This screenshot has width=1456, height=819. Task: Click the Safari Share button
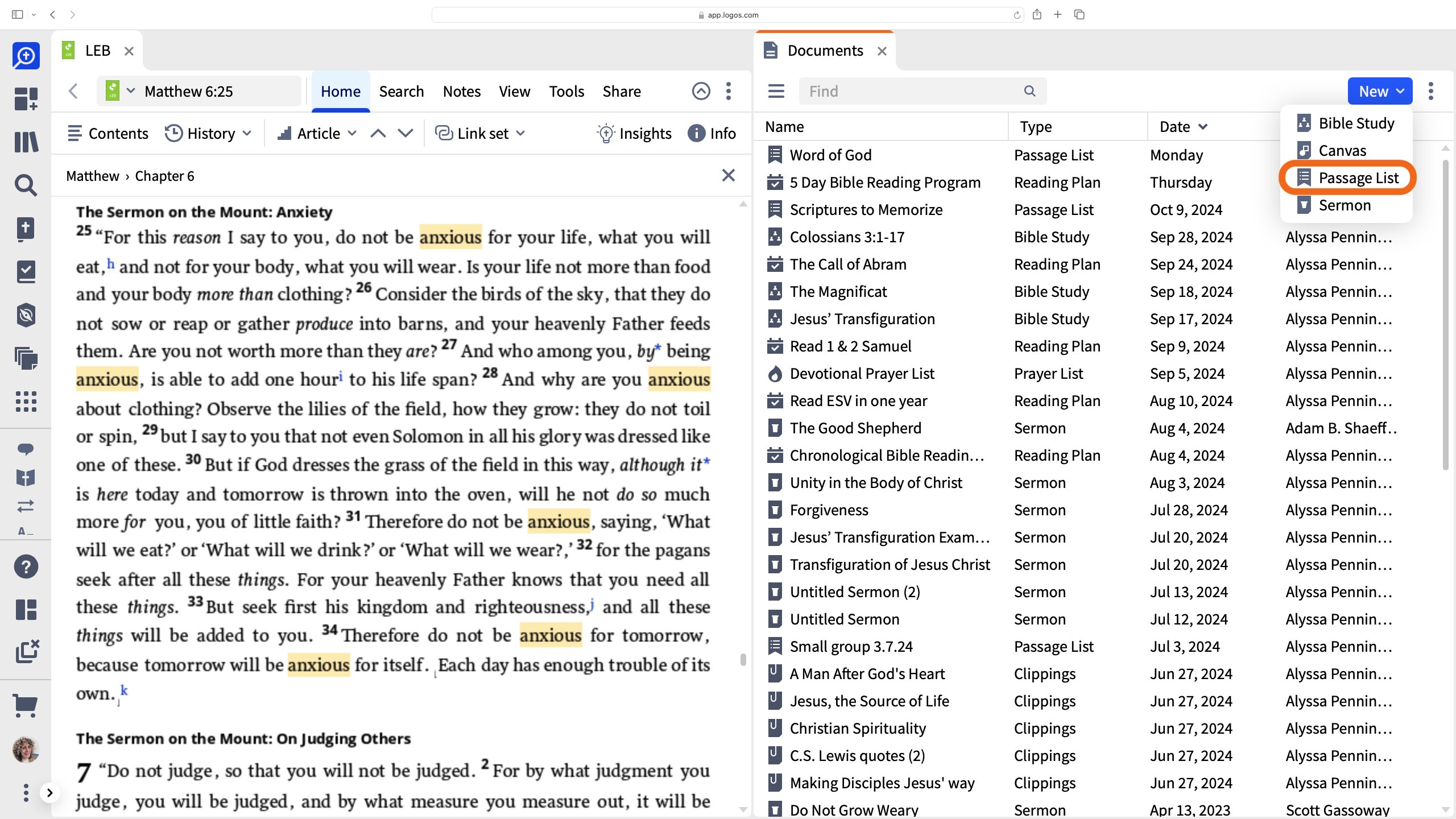pyautogui.click(x=1037, y=15)
